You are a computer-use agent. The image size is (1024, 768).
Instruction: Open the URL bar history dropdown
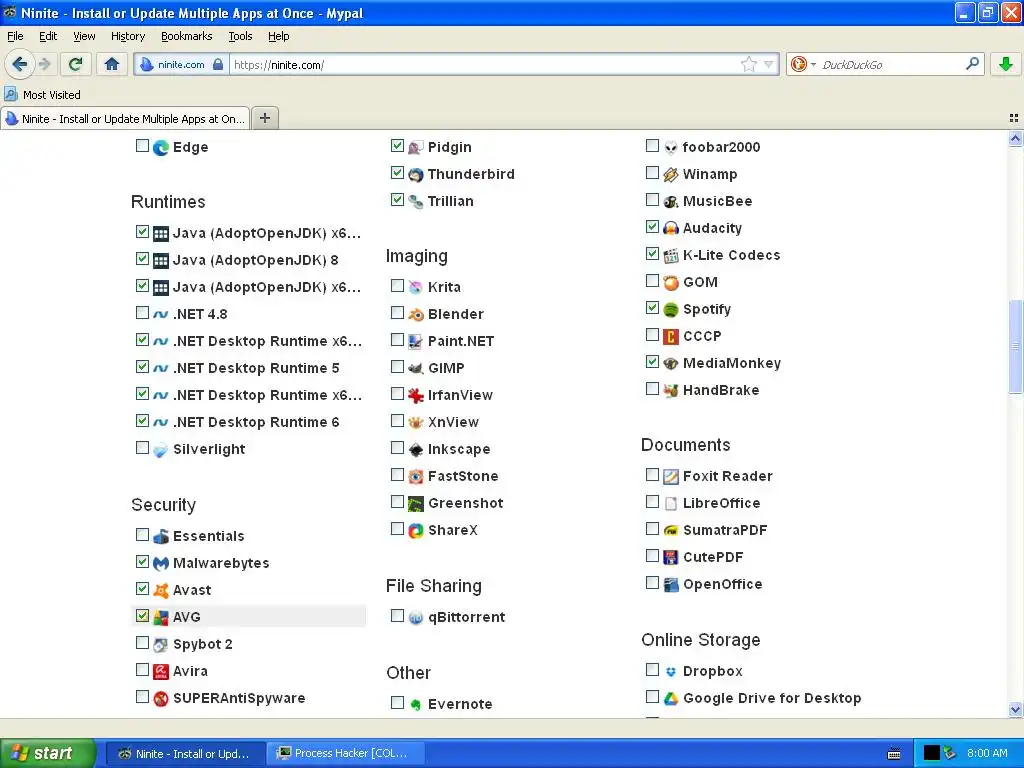pos(769,64)
